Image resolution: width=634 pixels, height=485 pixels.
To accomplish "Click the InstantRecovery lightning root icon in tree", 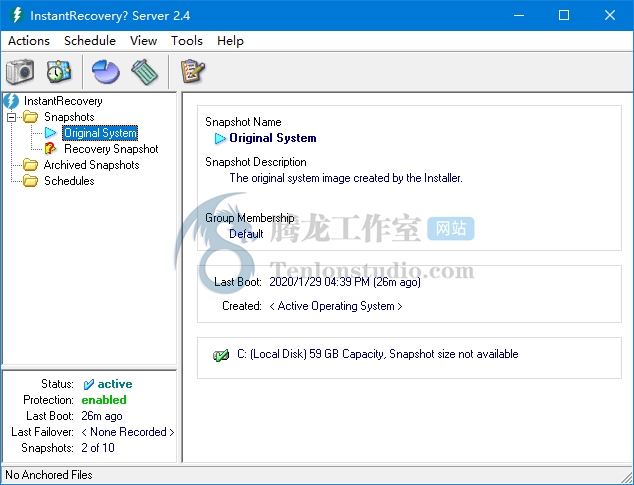I will tap(11, 101).
